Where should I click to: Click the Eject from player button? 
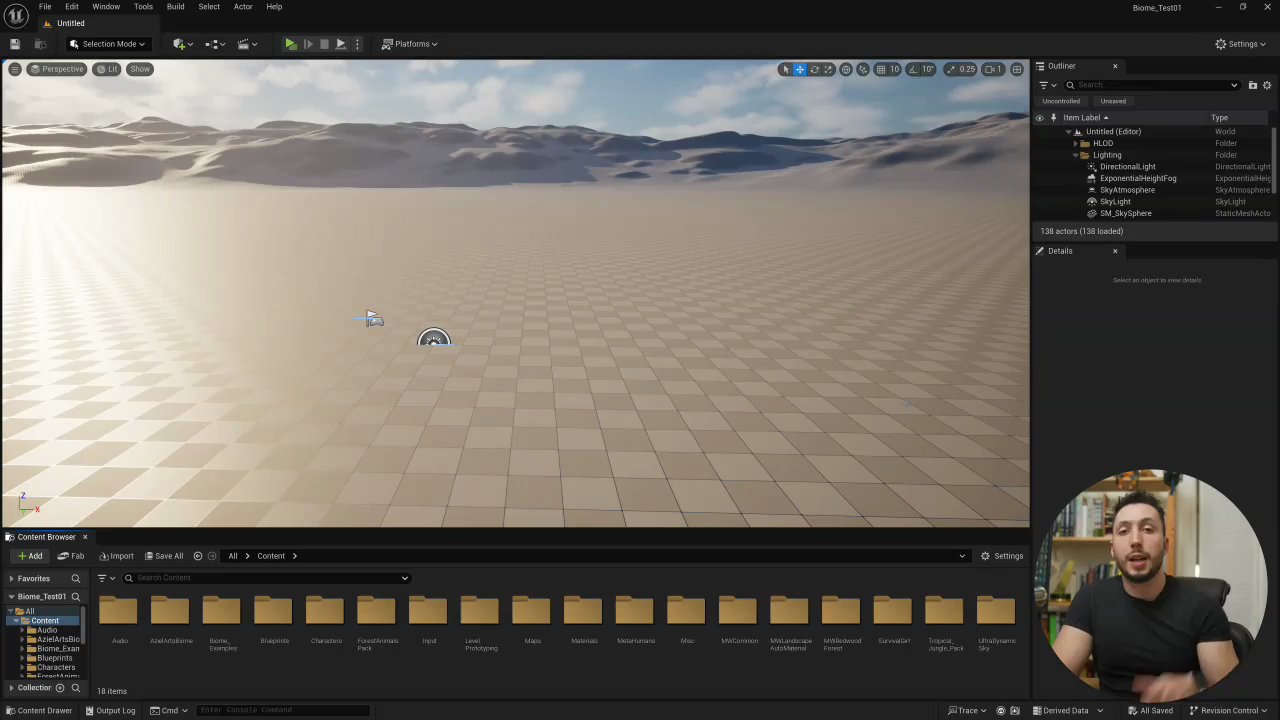(341, 44)
